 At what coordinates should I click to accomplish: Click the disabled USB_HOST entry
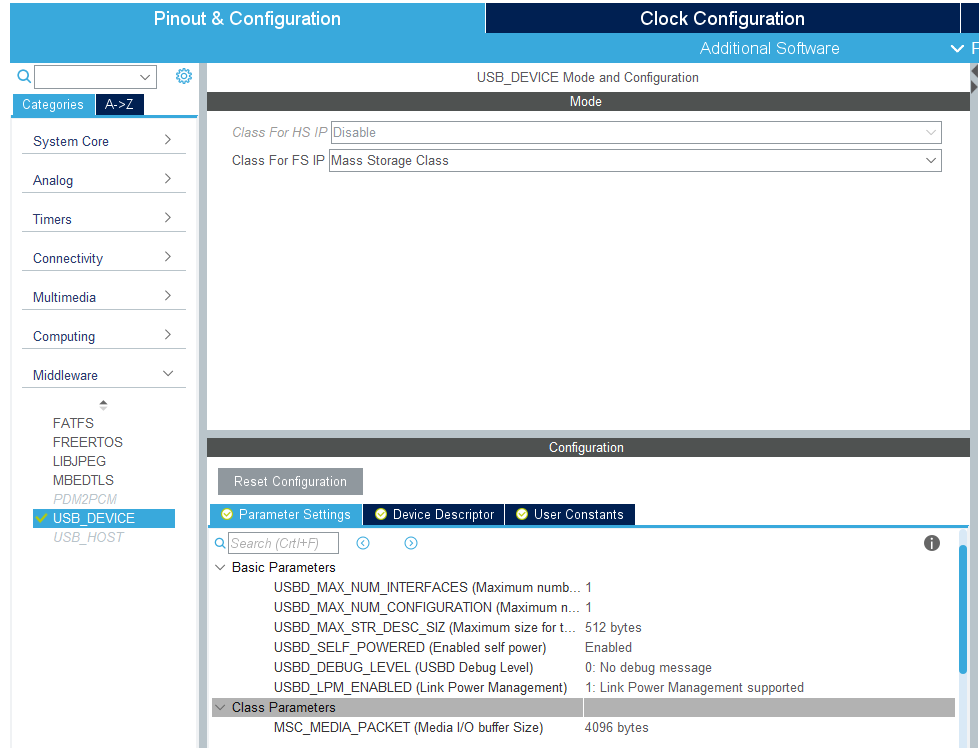[x=88, y=538]
